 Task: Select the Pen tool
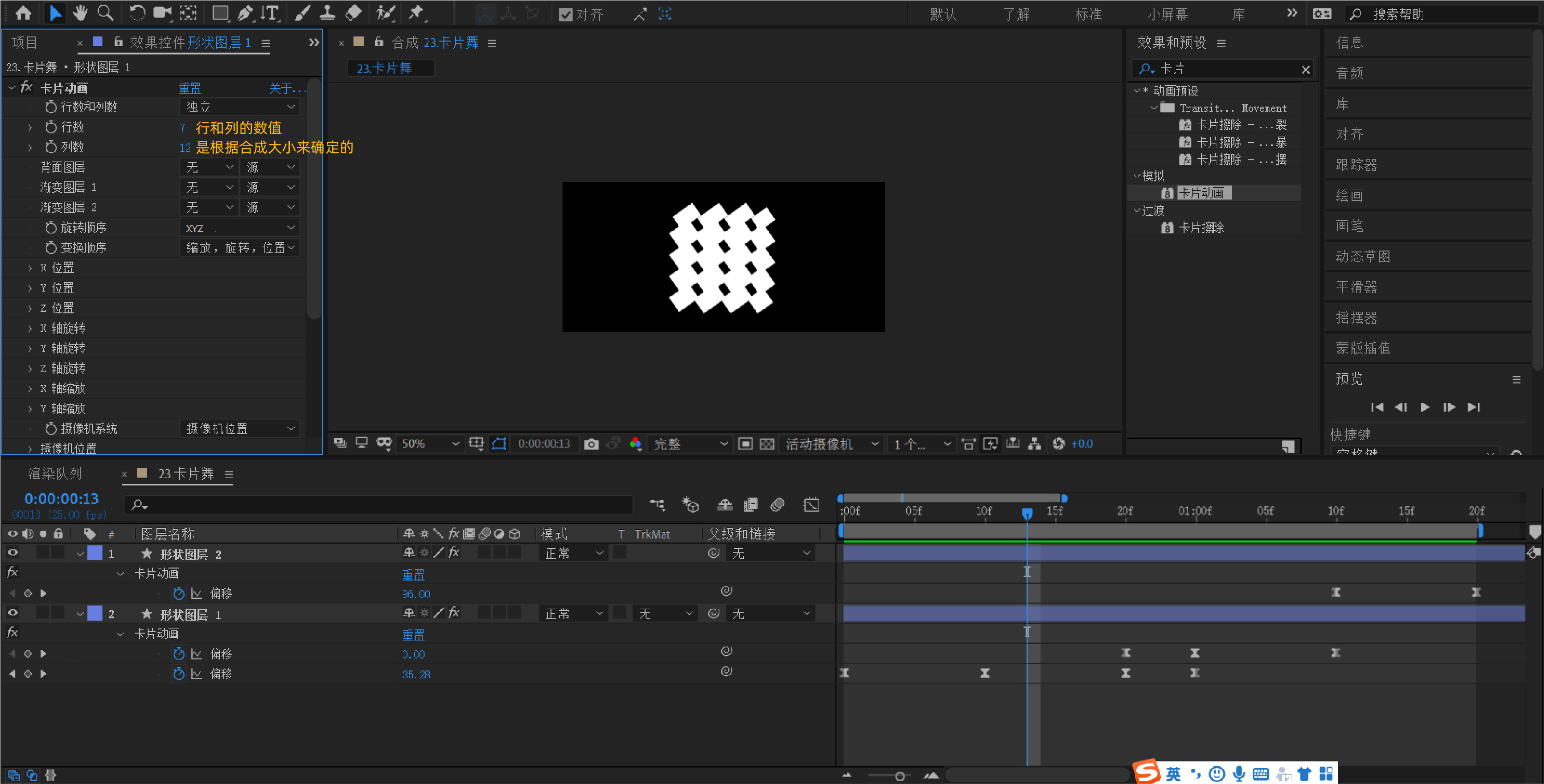[x=245, y=13]
